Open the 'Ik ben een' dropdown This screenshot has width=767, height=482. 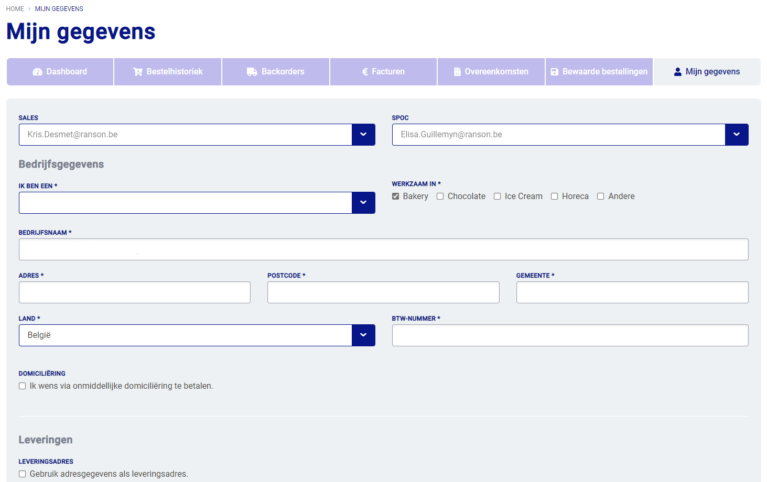pyautogui.click(x=363, y=203)
